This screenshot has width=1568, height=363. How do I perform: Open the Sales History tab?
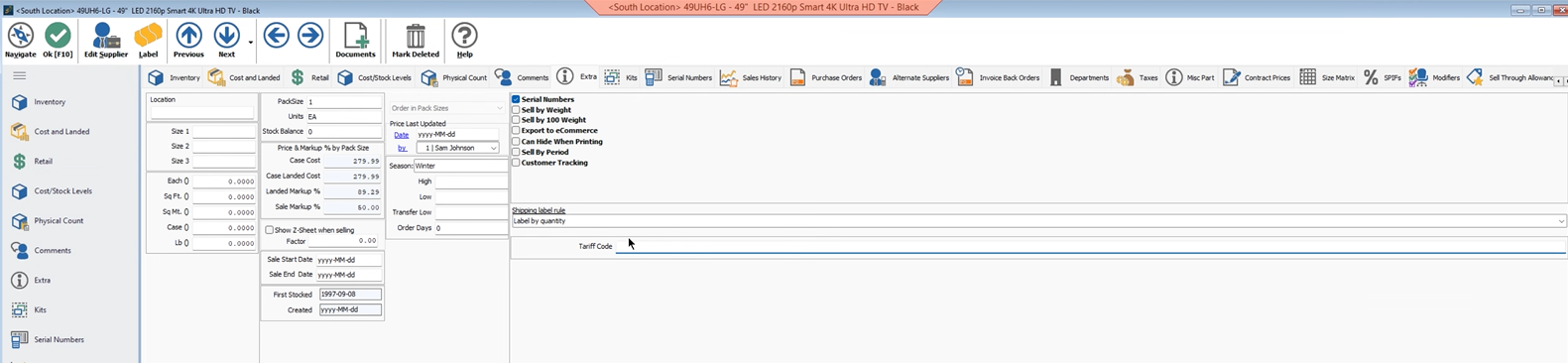[751, 77]
